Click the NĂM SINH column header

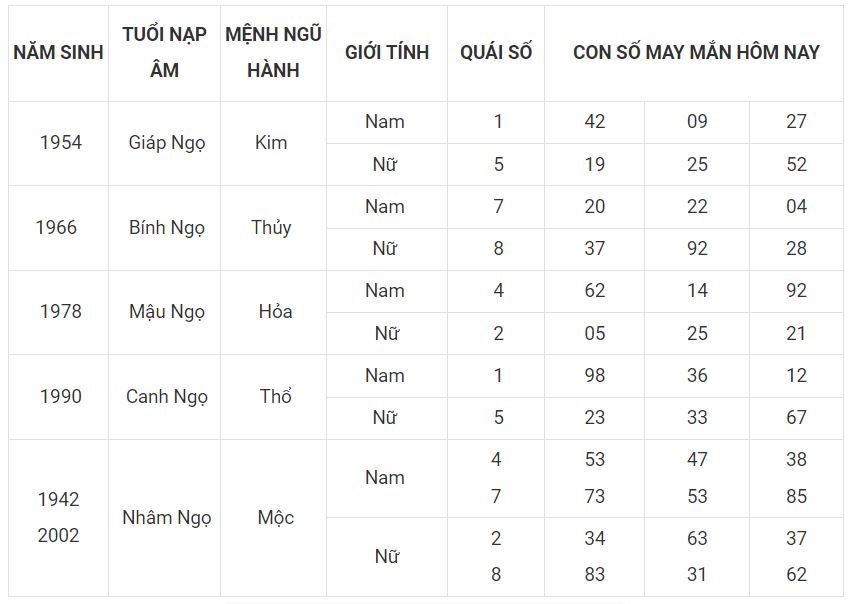pos(59,52)
